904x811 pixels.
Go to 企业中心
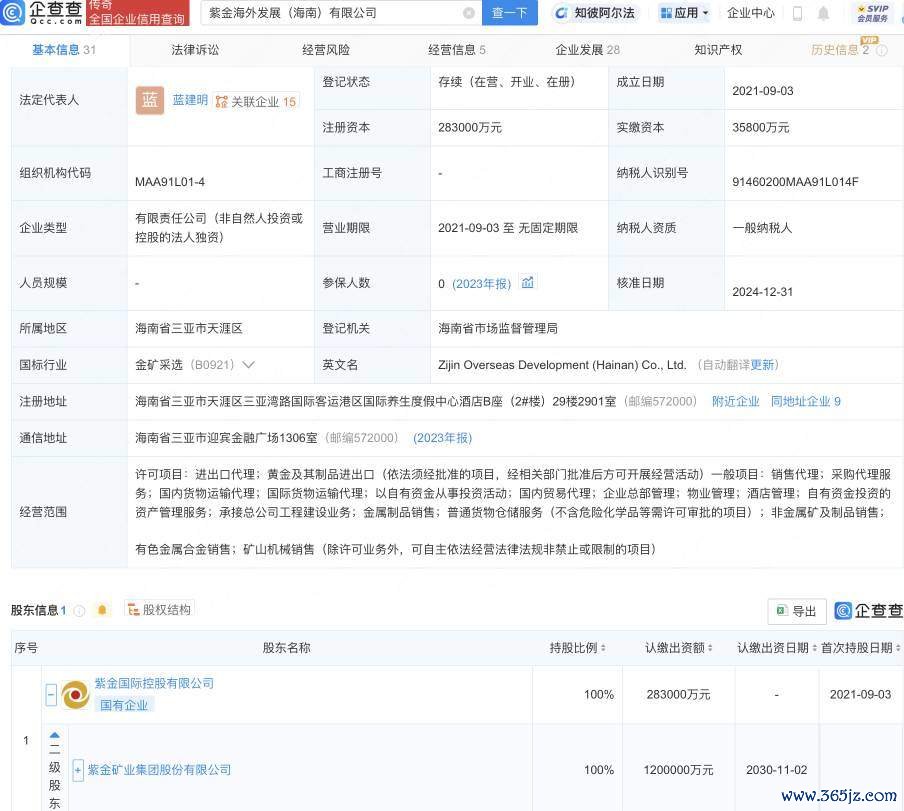[x=751, y=13]
